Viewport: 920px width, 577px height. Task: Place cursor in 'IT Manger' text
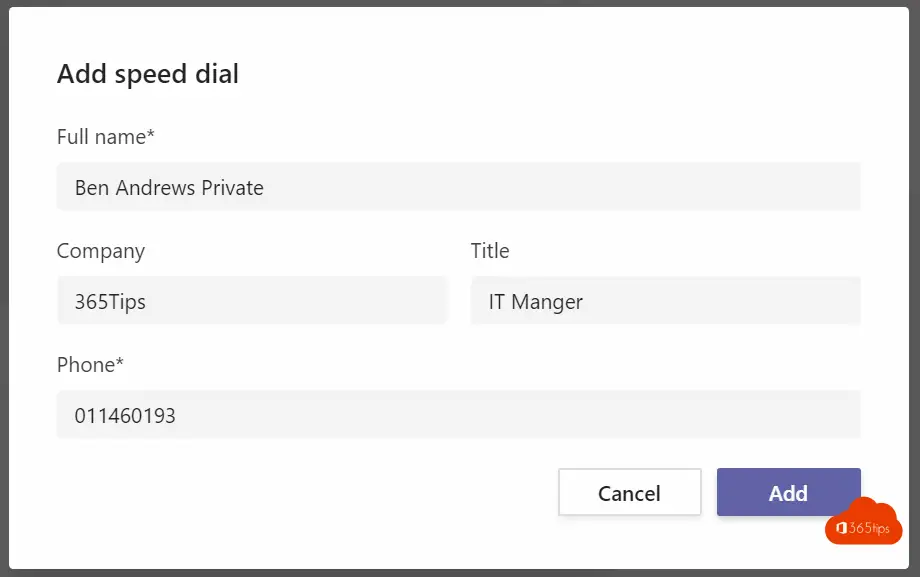tap(536, 302)
